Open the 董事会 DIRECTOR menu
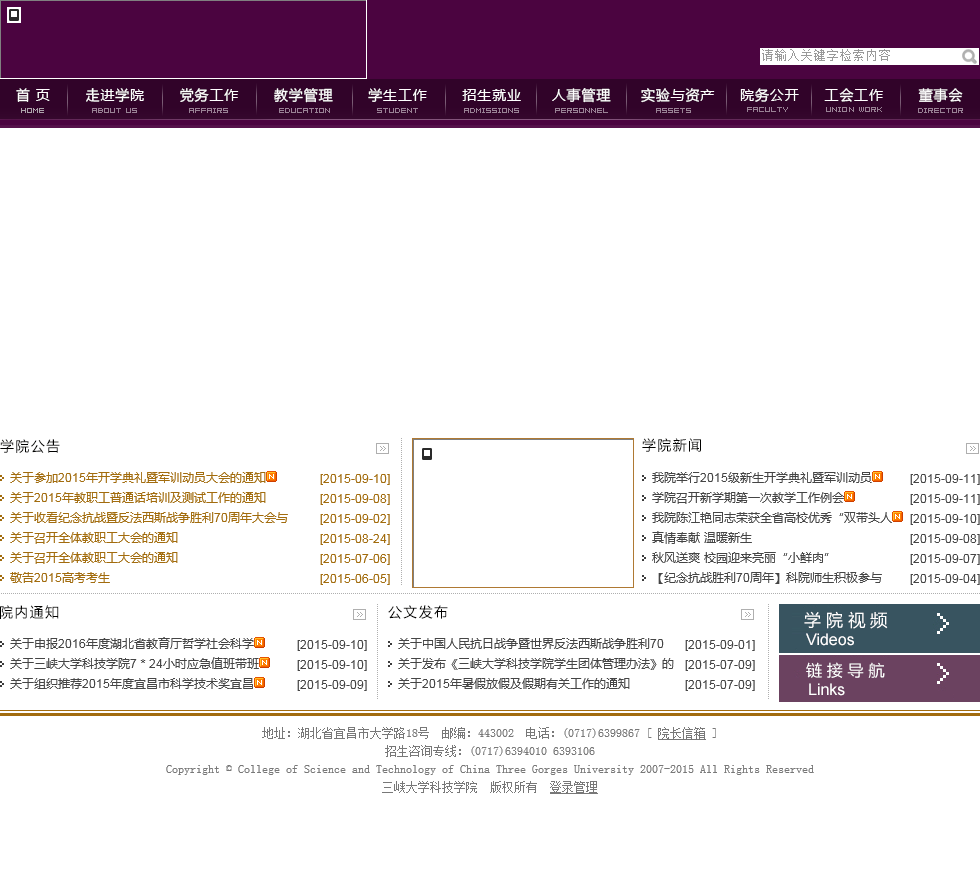Viewport: 980px width, 891px height. 940,100
